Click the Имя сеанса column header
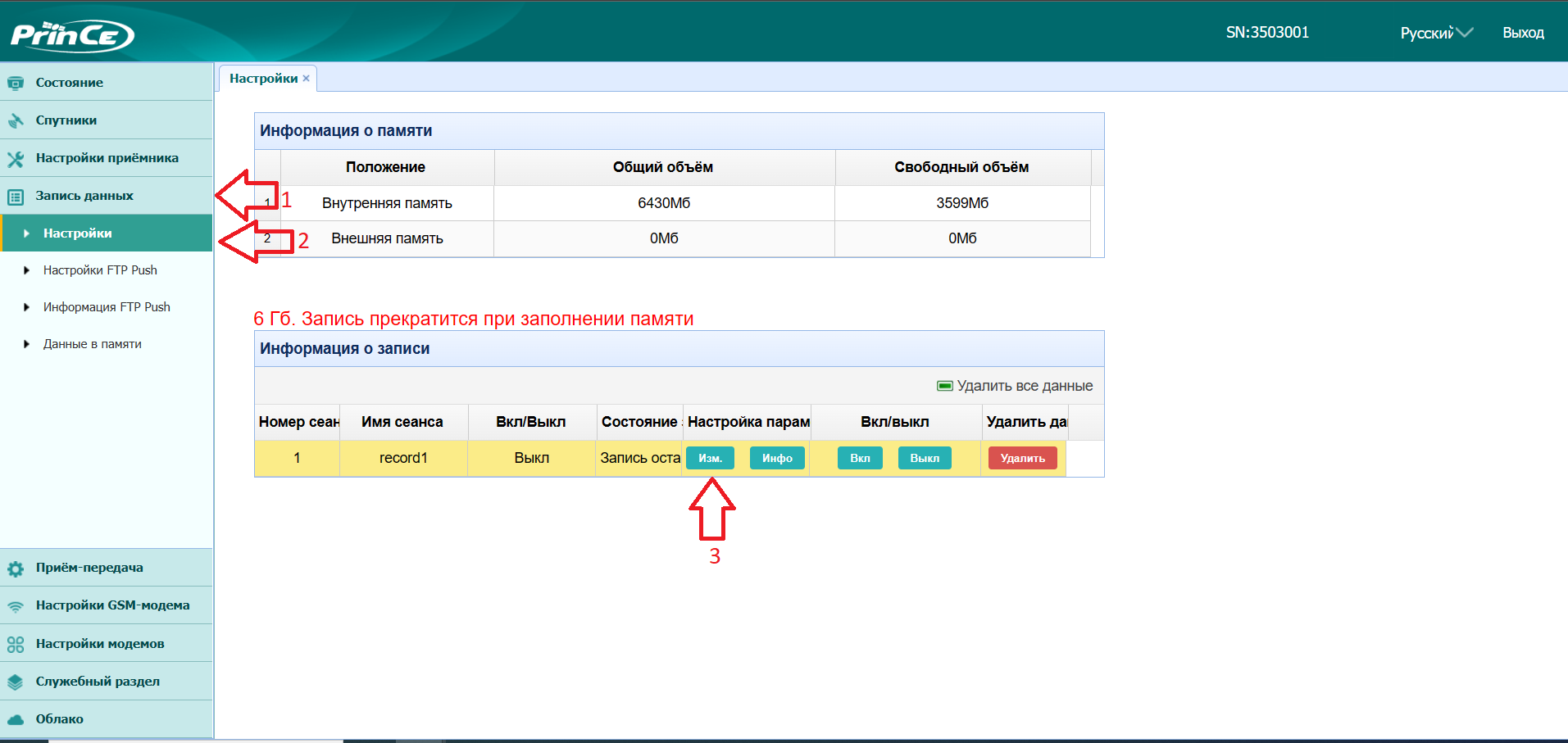The image size is (1568, 743). click(402, 422)
